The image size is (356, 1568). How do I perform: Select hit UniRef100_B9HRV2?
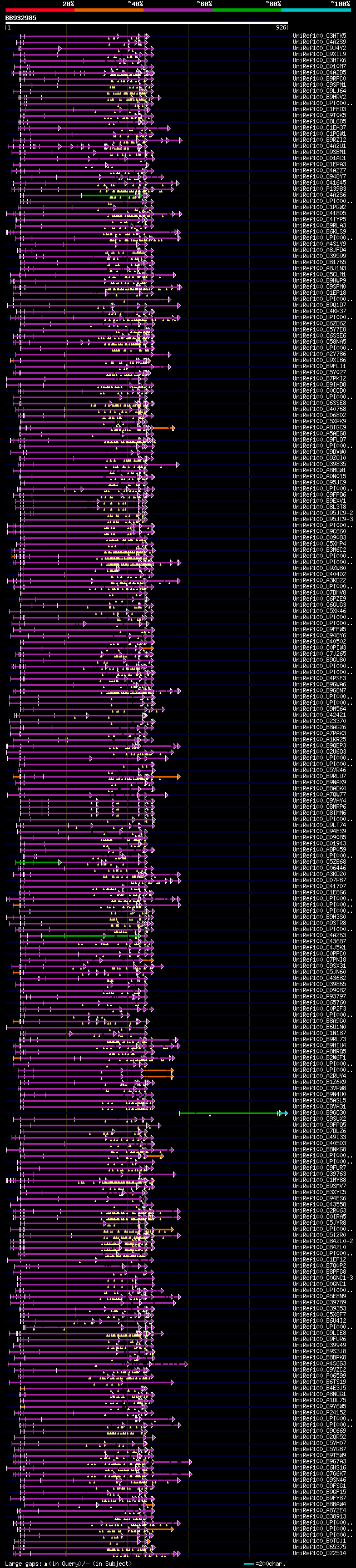tap(319, 97)
